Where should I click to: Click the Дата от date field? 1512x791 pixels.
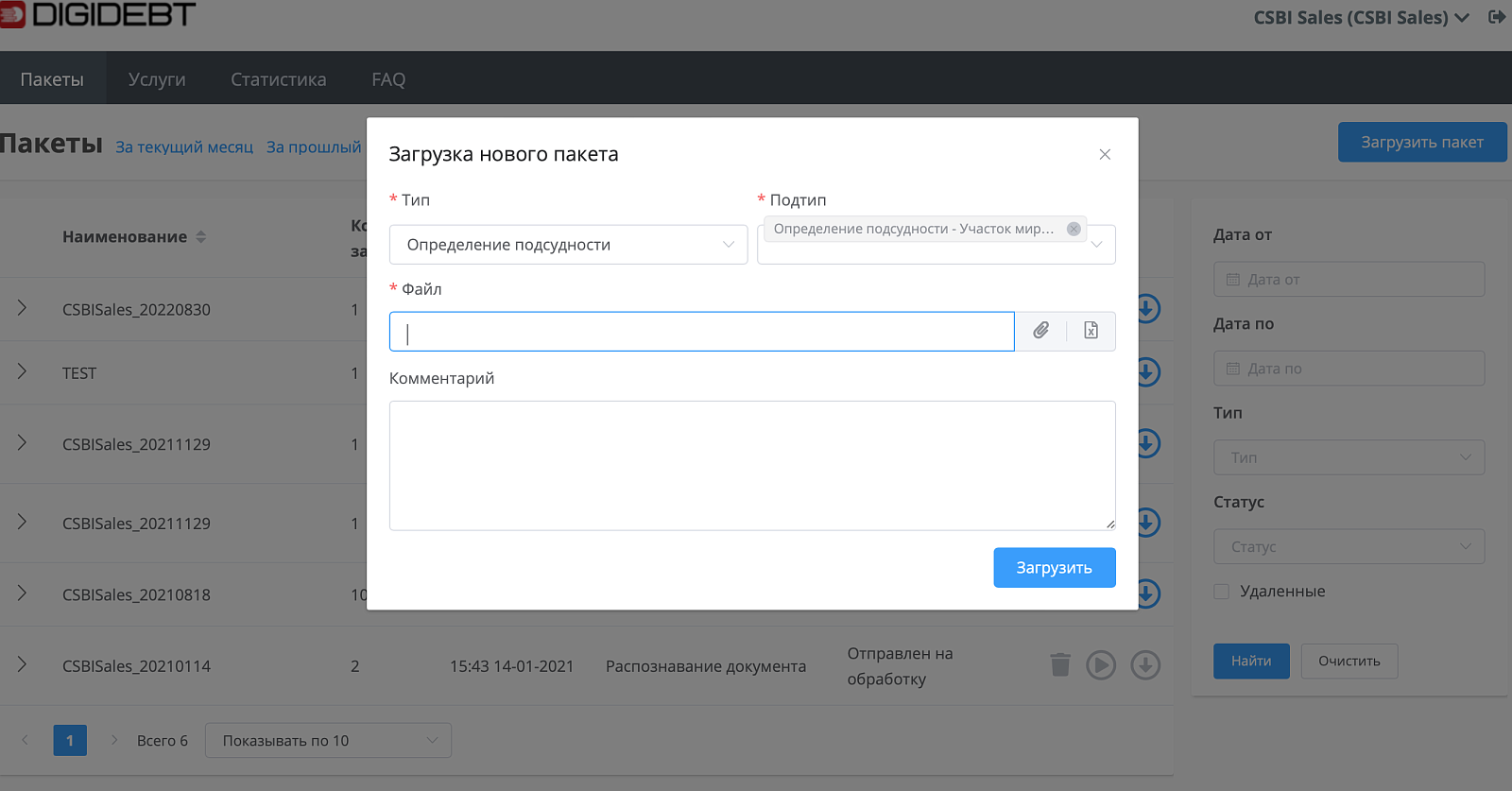pyautogui.click(x=1349, y=279)
